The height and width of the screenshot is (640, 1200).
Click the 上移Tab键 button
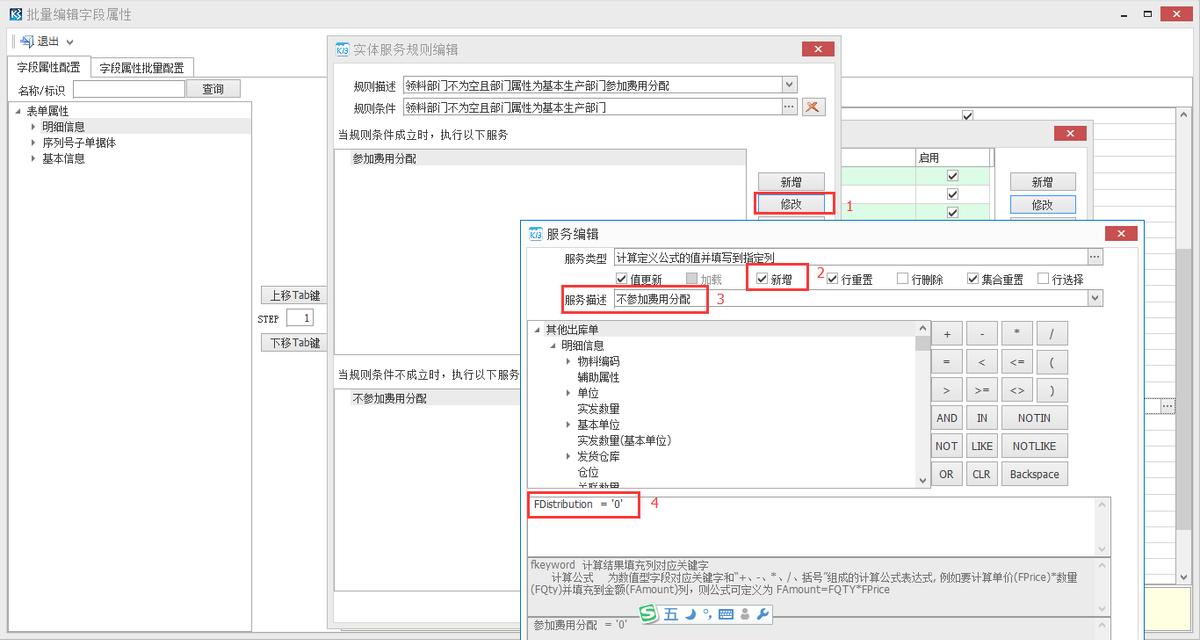293,296
